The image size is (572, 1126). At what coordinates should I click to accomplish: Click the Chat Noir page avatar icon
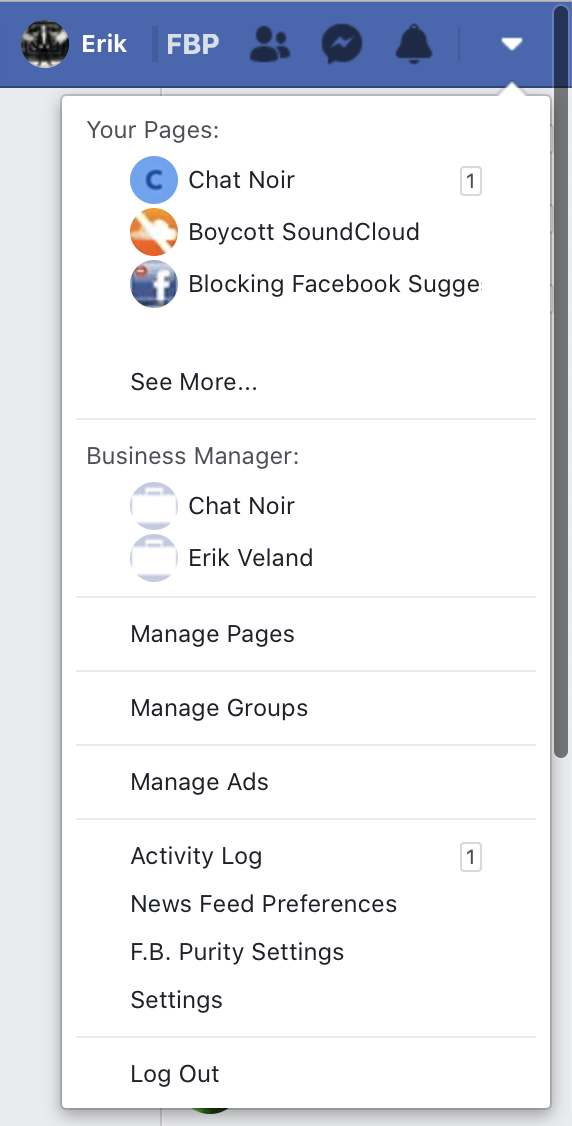154,180
